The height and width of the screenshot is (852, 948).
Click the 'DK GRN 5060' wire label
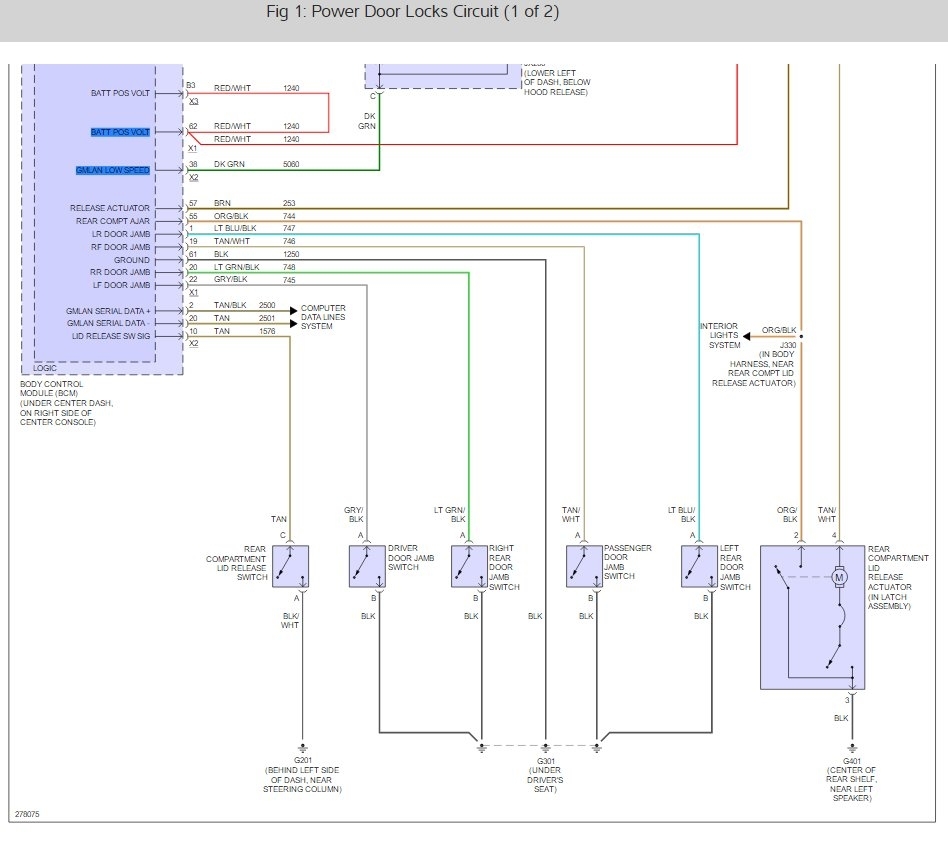click(256, 164)
